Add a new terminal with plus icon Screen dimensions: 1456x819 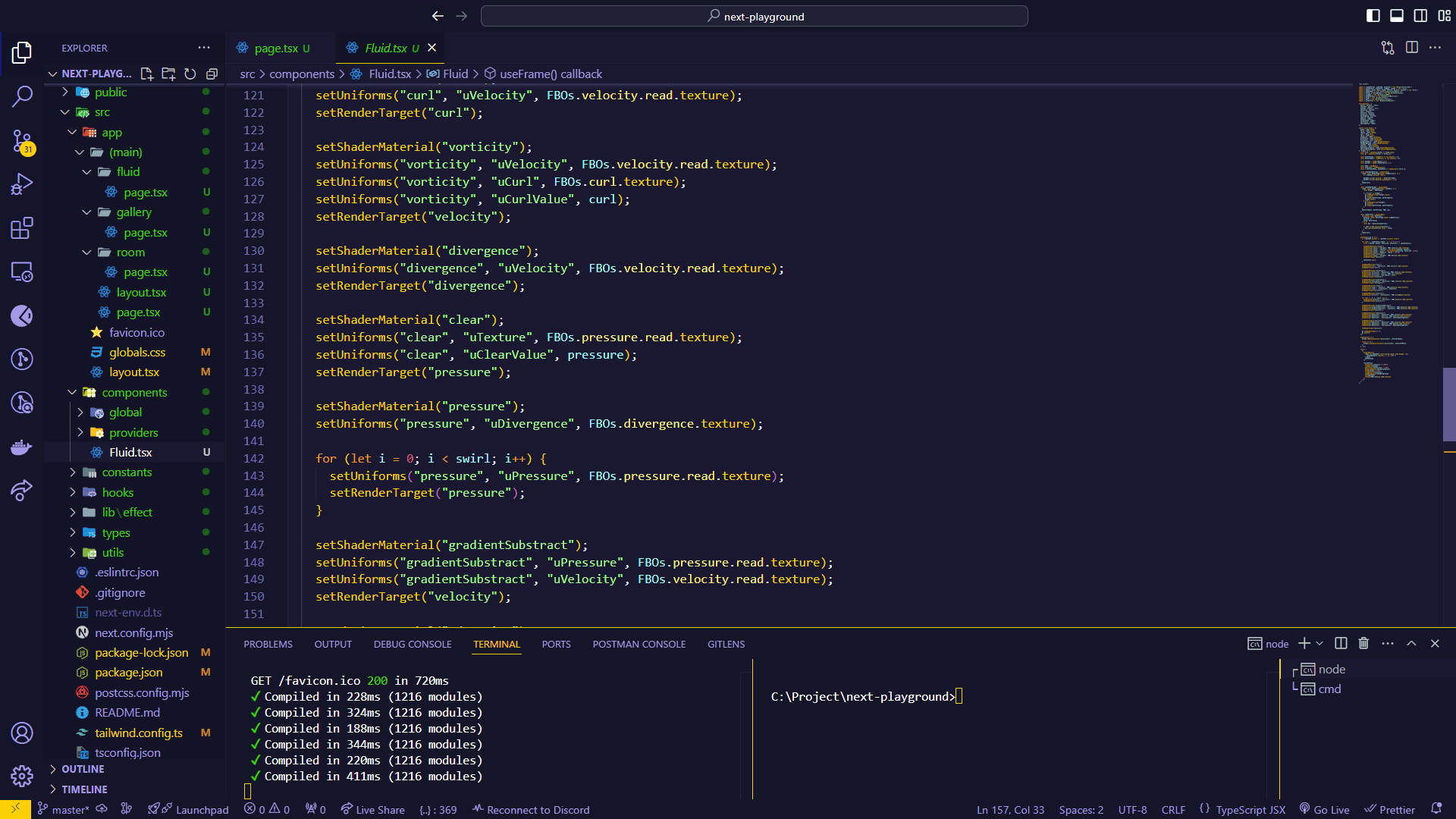click(1304, 643)
